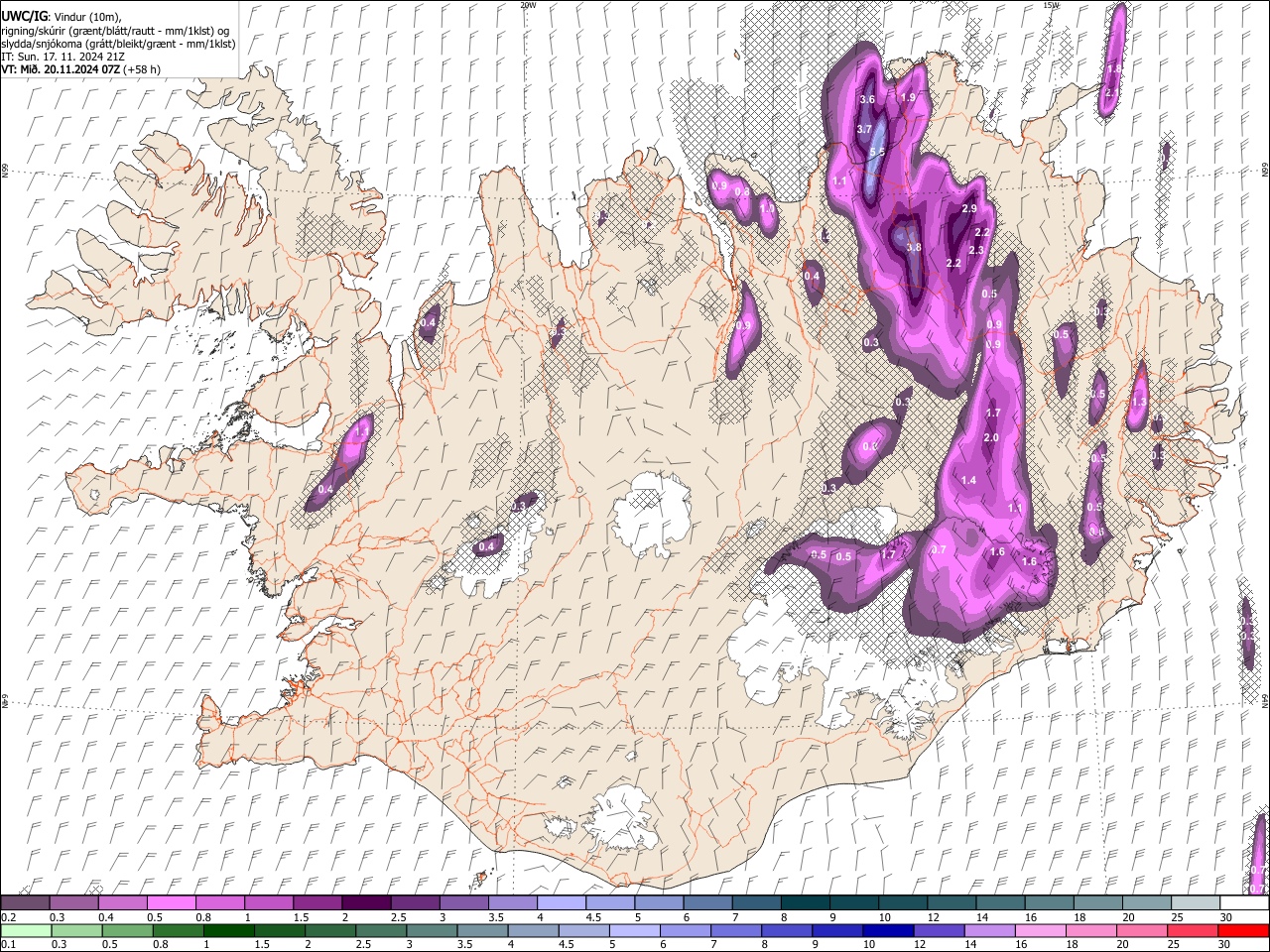Screen dimensions: 1270x952
Task: Click the 'slydda/snjókoma' legend description line
Action: [118, 44]
